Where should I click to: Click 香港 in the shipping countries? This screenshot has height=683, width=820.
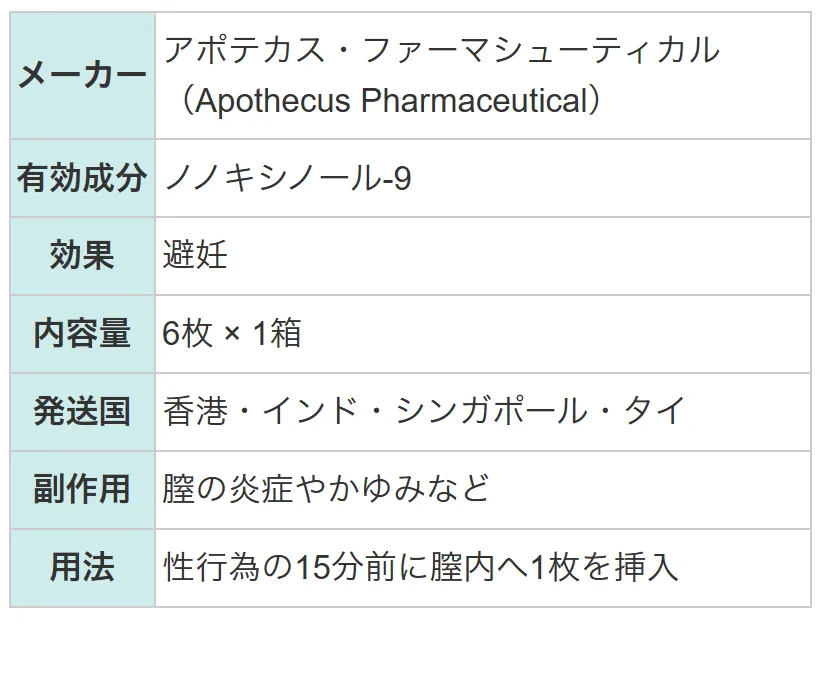[x=195, y=411]
